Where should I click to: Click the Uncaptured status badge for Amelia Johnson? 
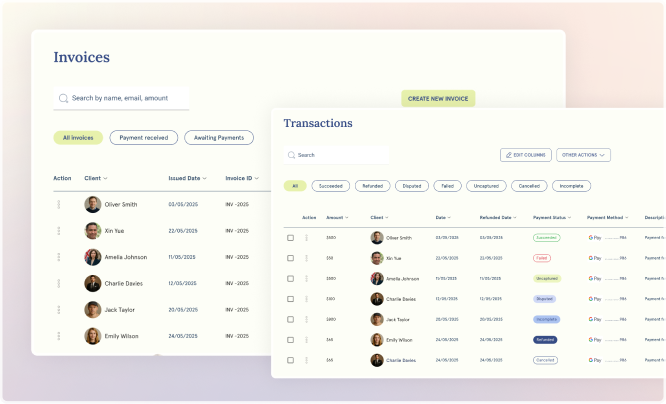[x=547, y=278]
